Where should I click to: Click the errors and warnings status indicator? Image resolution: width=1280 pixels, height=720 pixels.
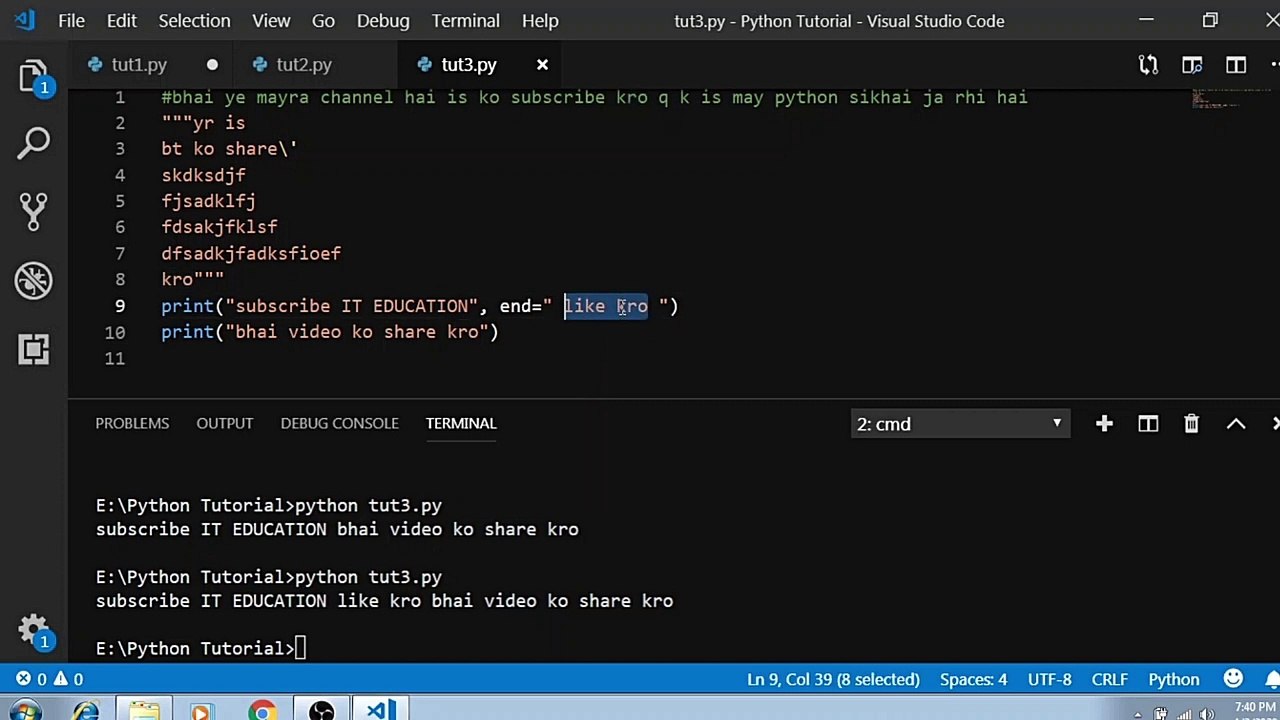(x=49, y=679)
